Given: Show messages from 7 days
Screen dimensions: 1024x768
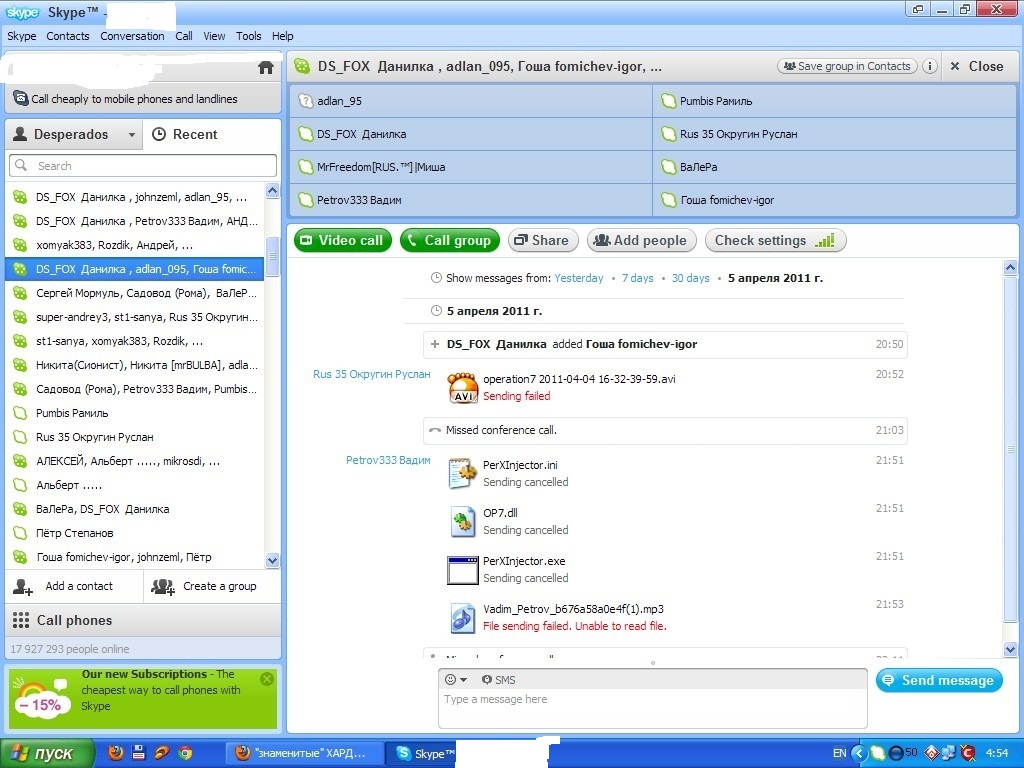Looking at the screenshot, I should pos(637,278).
